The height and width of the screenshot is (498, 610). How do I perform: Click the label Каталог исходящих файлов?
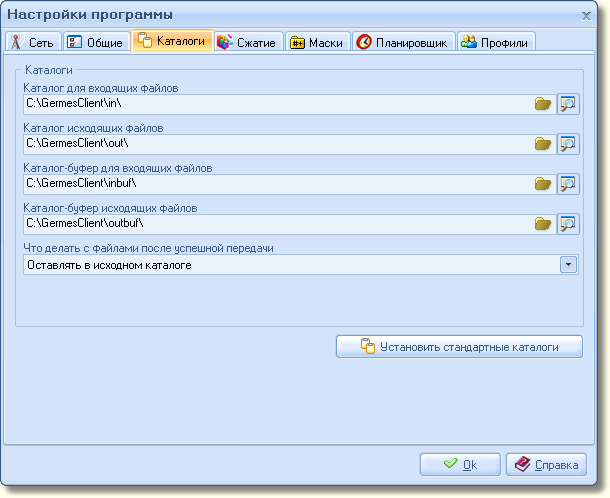click(x=93, y=128)
